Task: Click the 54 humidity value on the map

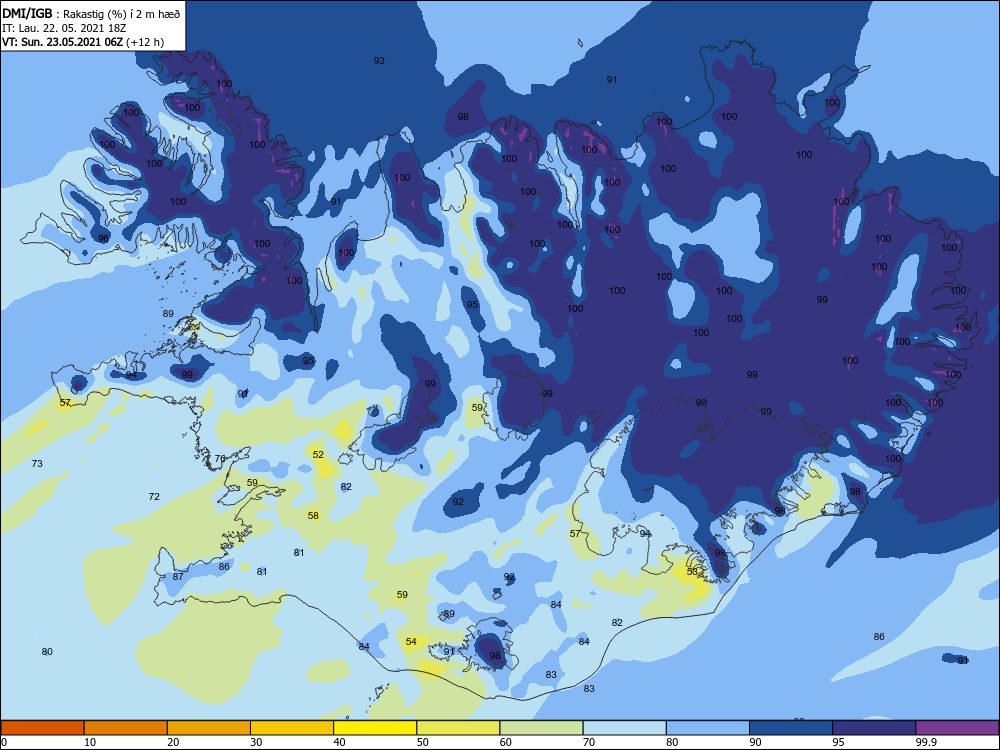Action: 411,642
